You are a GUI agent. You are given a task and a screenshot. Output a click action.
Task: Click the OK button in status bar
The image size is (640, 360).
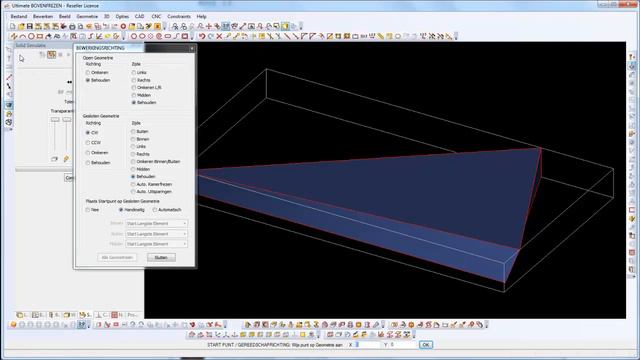pos(426,345)
